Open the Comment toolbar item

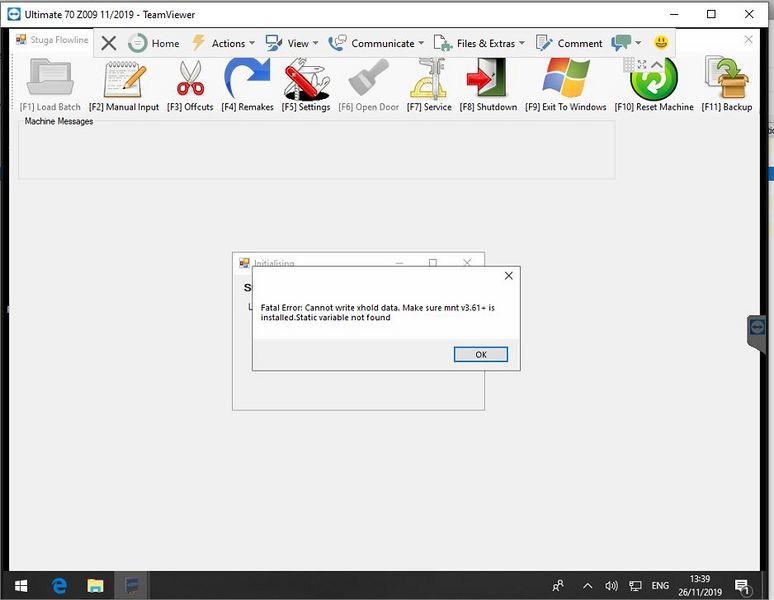point(569,43)
